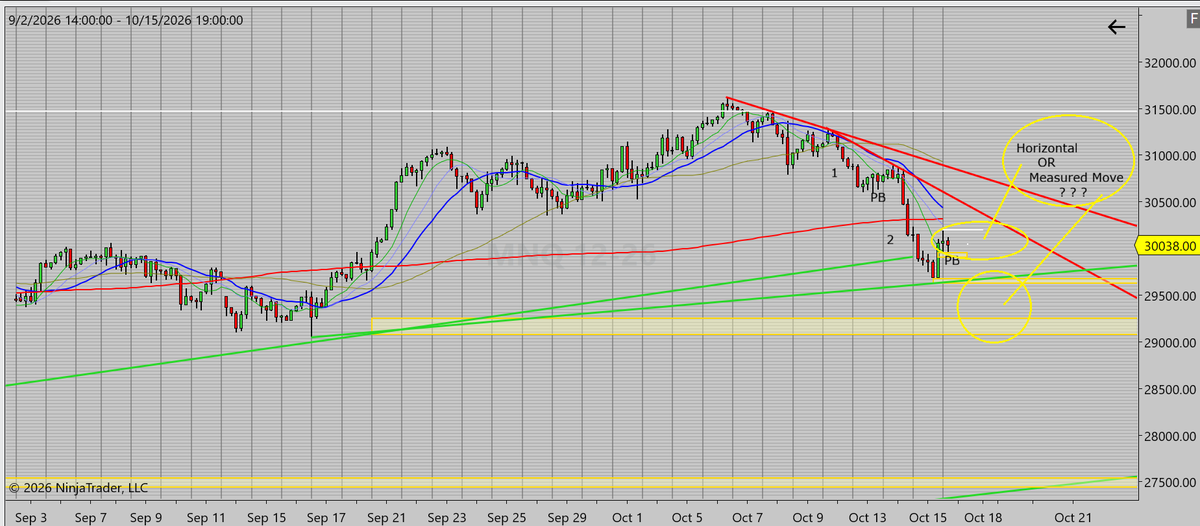Click the Oct 15 date label
This screenshot has width=1200, height=526.
(x=926, y=517)
